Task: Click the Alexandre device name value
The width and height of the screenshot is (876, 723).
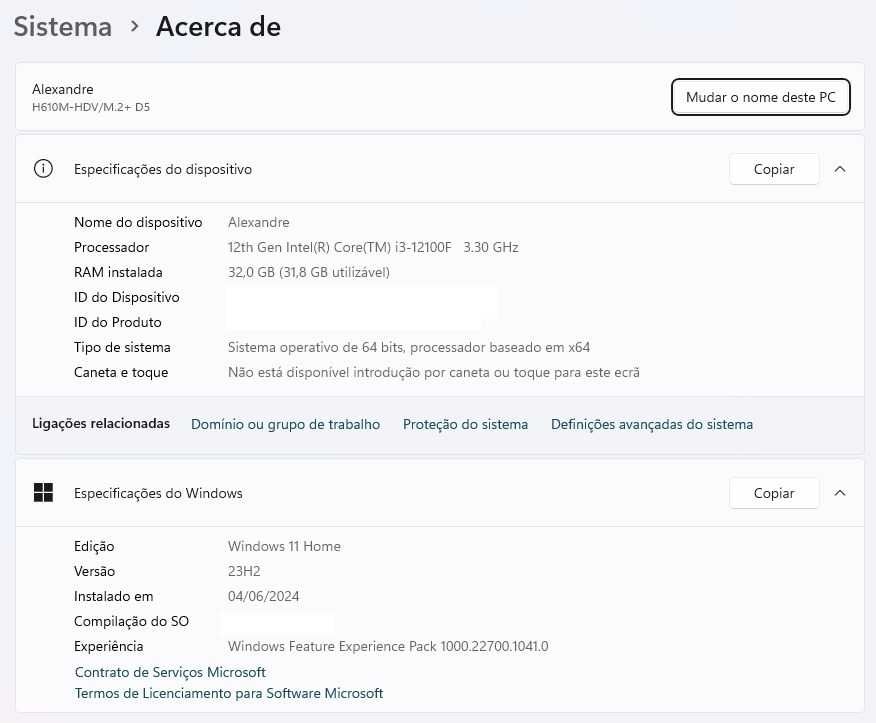Action: click(x=259, y=222)
